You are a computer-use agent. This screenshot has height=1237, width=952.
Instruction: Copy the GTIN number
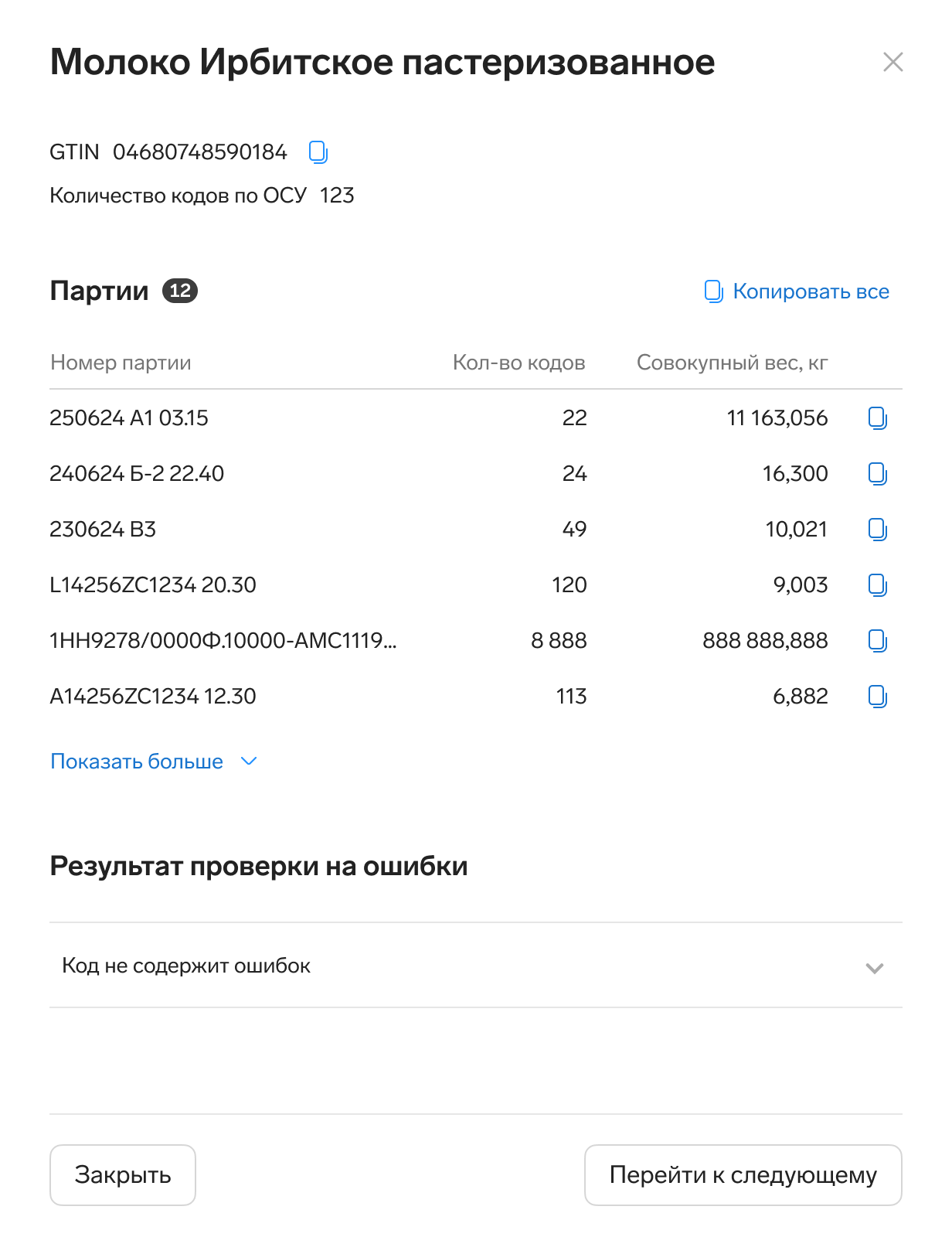[x=318, y=152]
